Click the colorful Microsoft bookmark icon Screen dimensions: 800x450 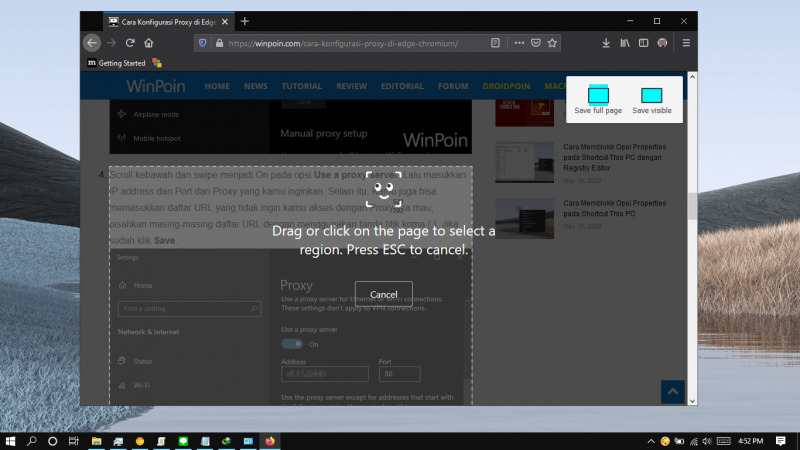(157, 63)
